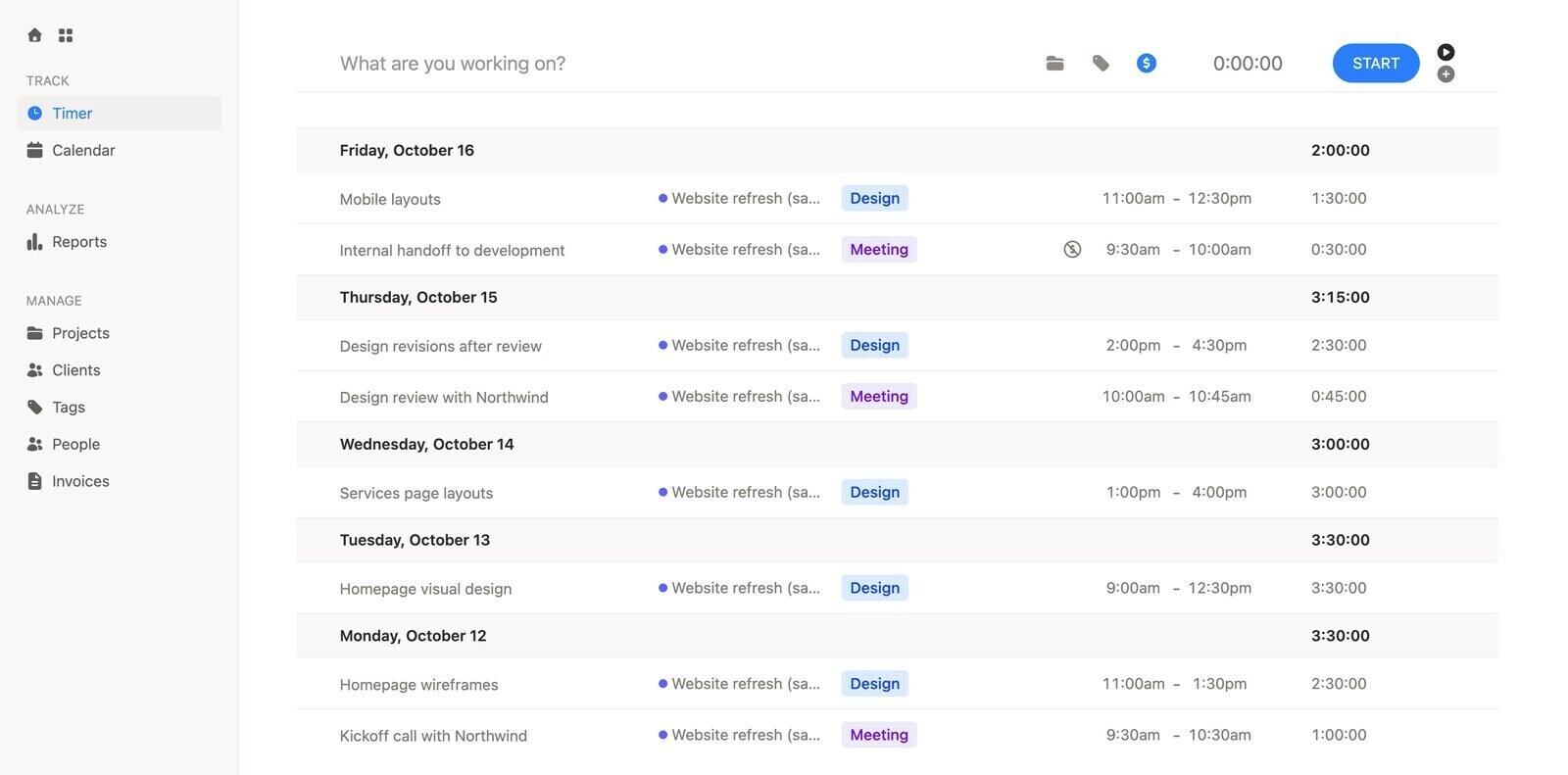
Task: Toggle non-billable icon on Internal handoff entry
Action: pyautogui.click(x=1072, y=249)
